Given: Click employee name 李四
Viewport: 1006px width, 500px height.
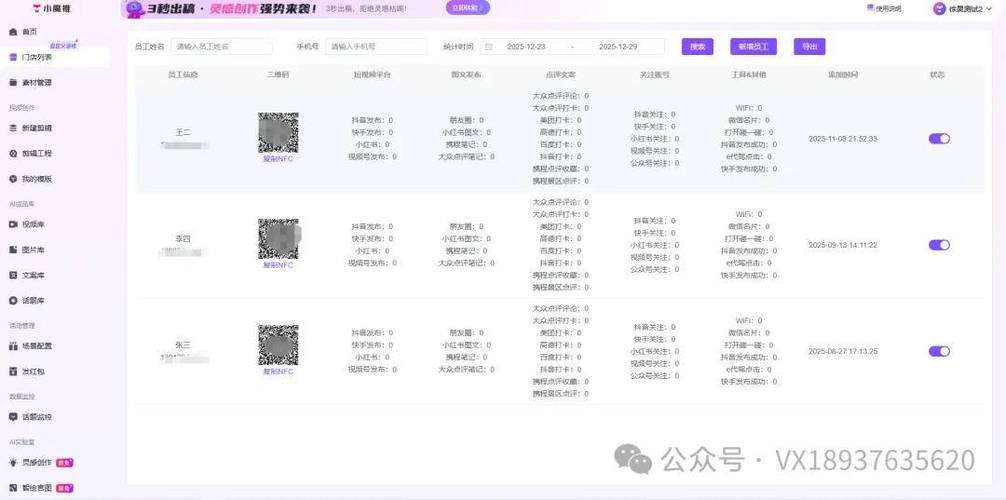Looking at the screenshot, I should [183, 239].
